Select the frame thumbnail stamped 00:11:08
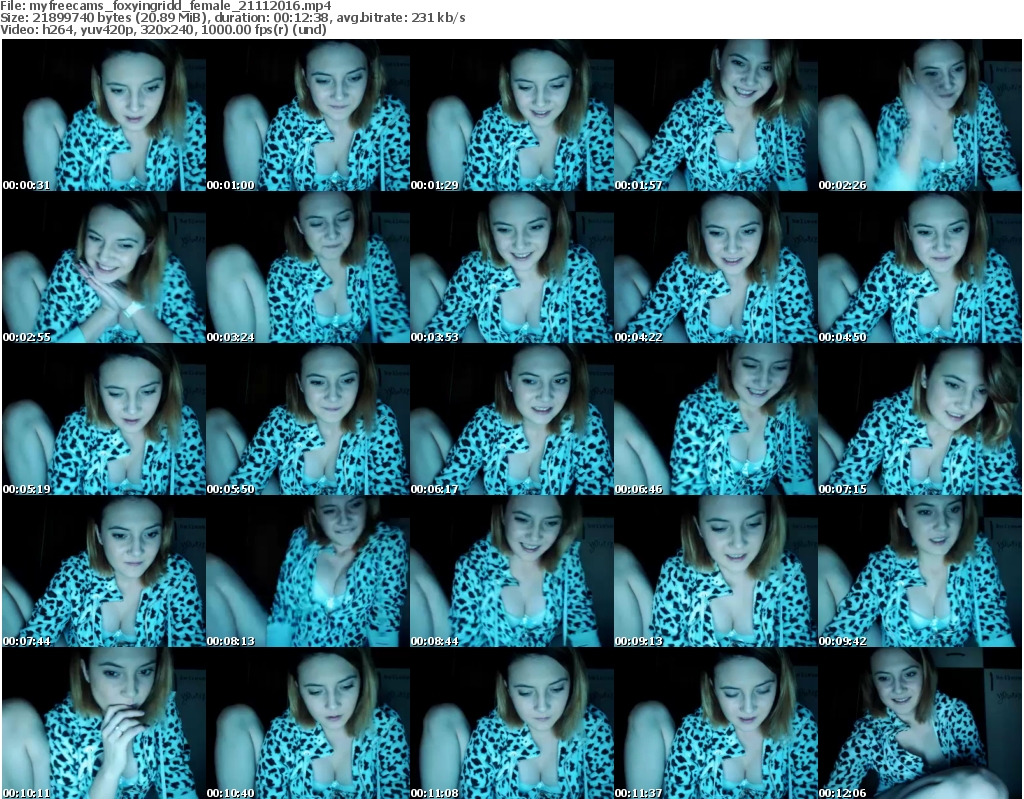This screenshot has height=799, width=1024. pyautogui.click(x=511, y=723)
